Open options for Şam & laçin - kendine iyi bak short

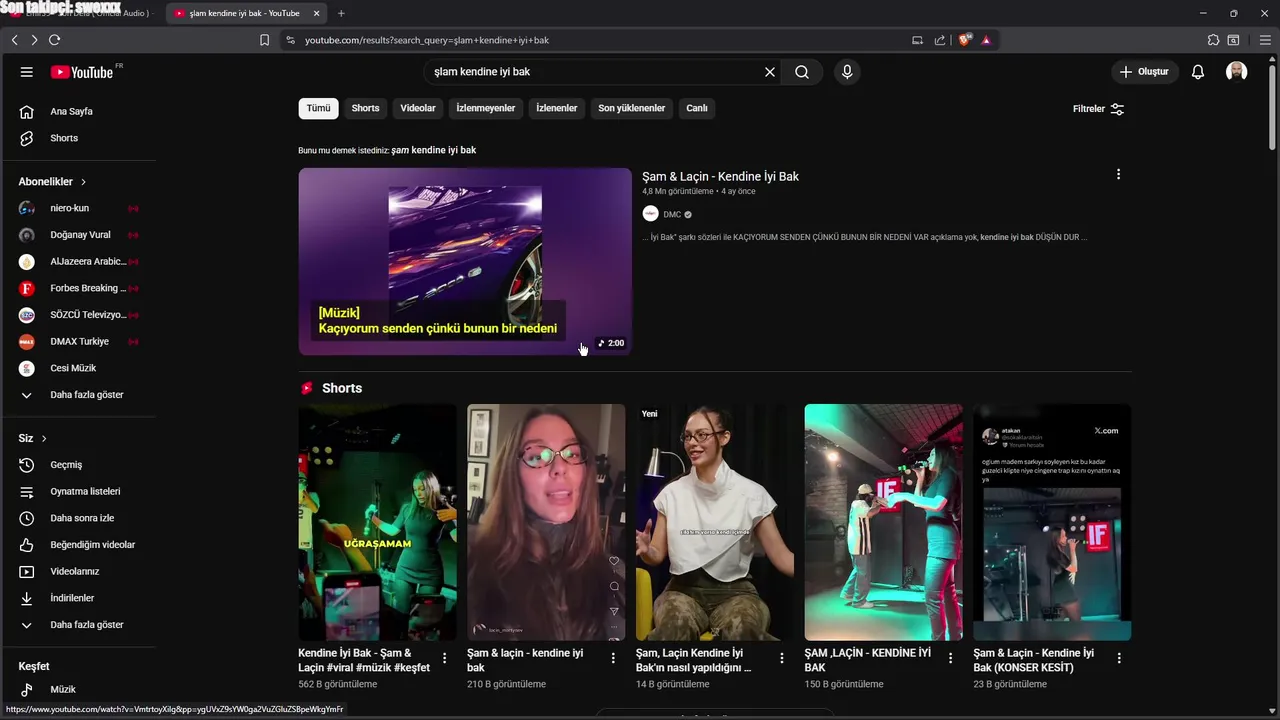pyautogui.click(x=613, y=658)
